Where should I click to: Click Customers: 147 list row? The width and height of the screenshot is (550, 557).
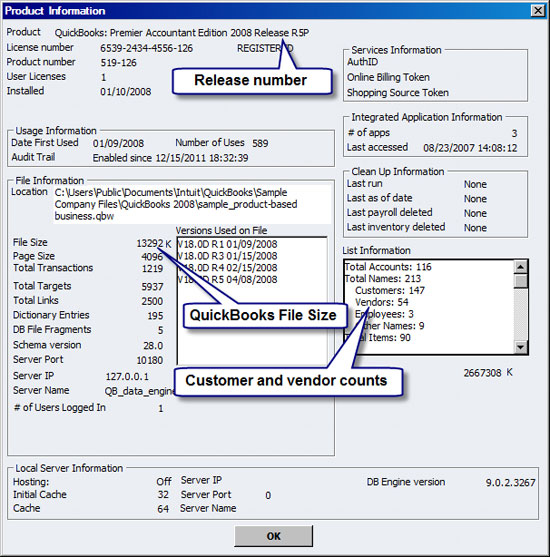(x=390, y=290)
